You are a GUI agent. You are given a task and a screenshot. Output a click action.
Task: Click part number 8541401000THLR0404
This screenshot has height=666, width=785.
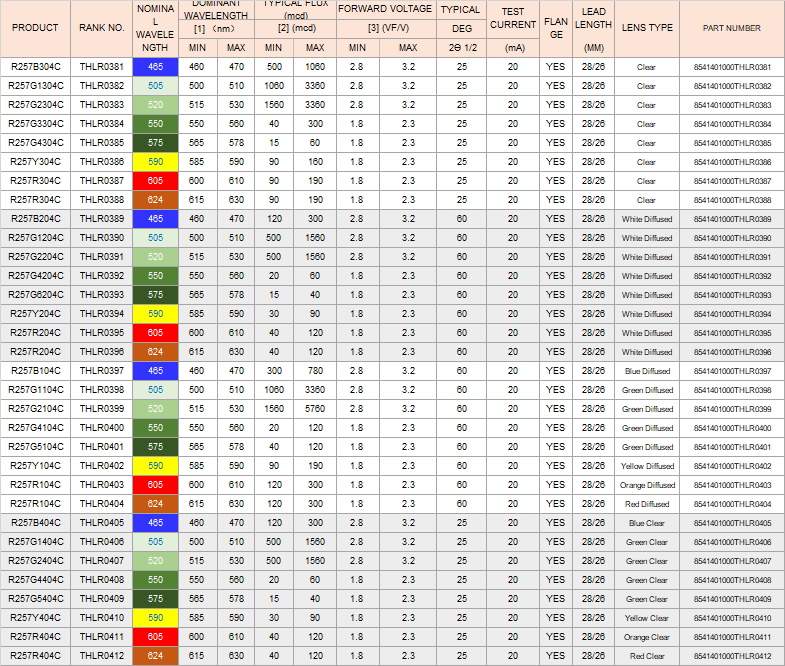pos(732,504)
